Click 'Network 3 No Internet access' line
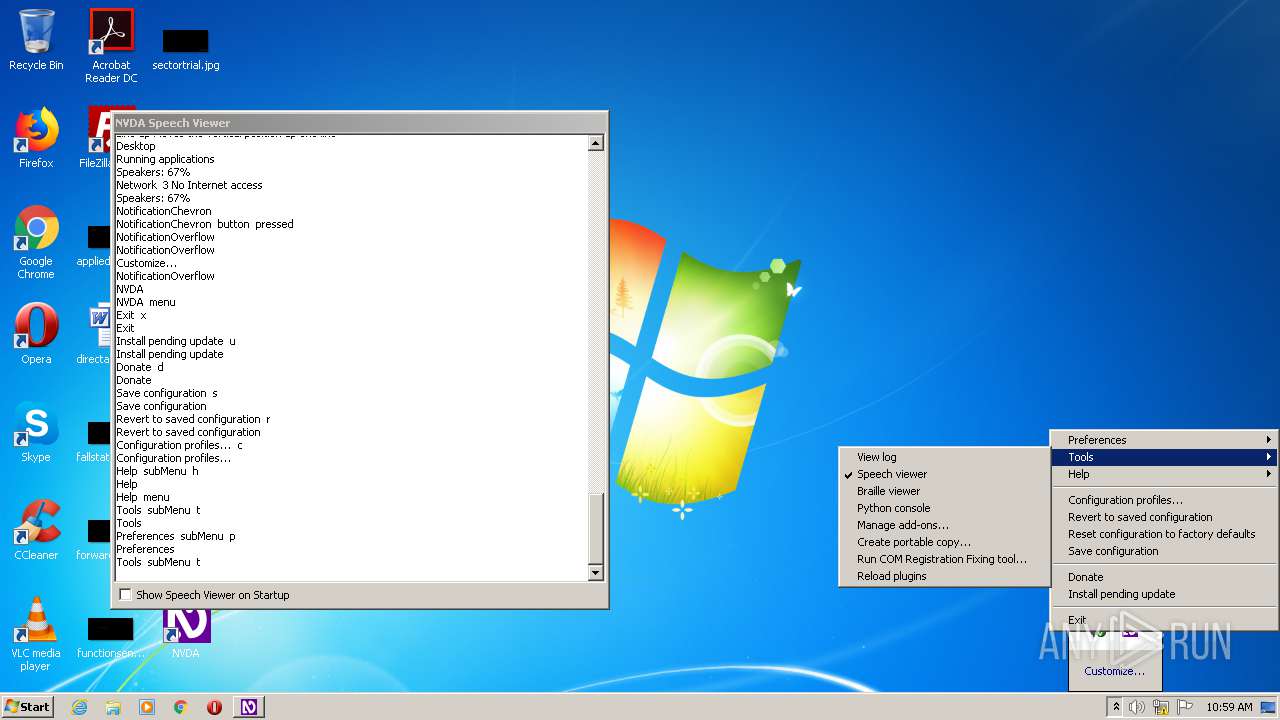This screenshot has width=1280, height=720. pos(189,185)
